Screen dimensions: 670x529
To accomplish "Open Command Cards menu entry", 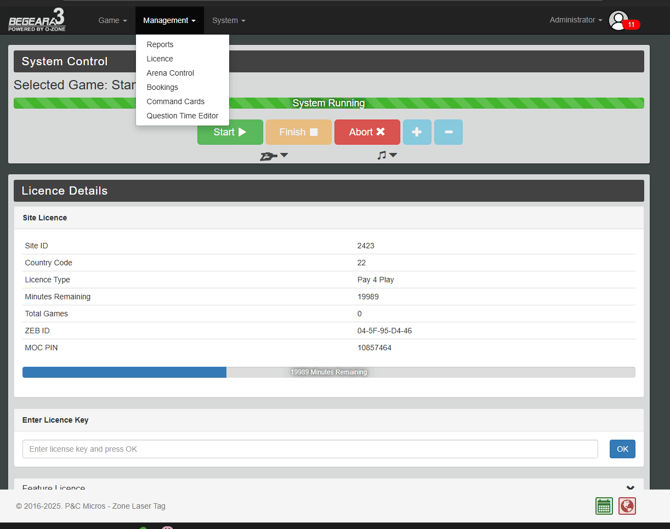I will click(x=175, y=101).
